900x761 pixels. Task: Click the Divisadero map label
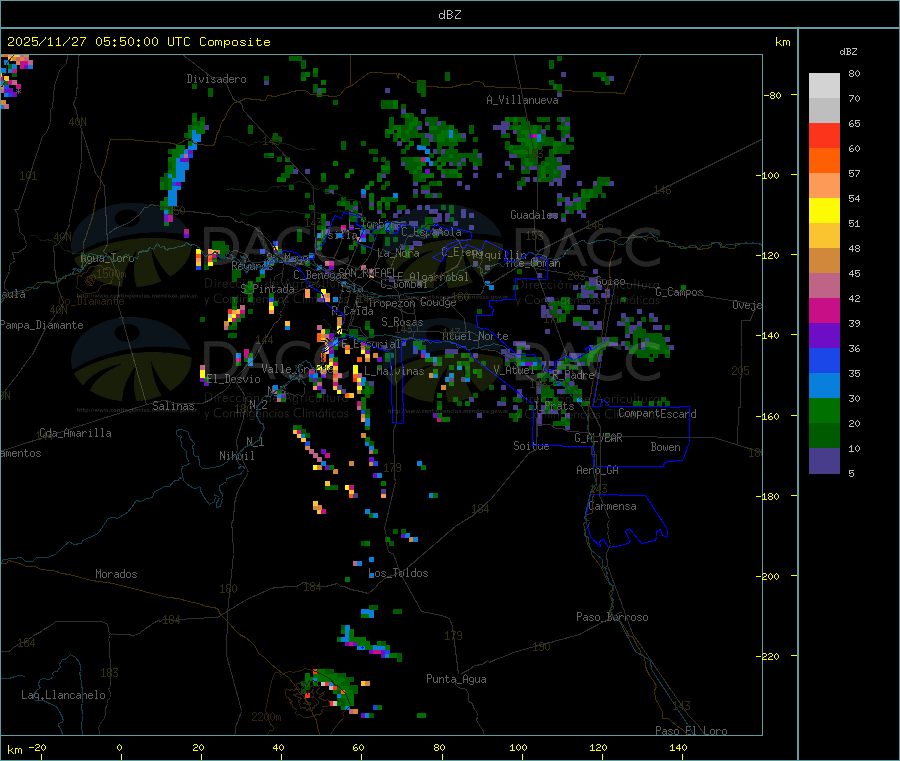click(x=216, y=79)
